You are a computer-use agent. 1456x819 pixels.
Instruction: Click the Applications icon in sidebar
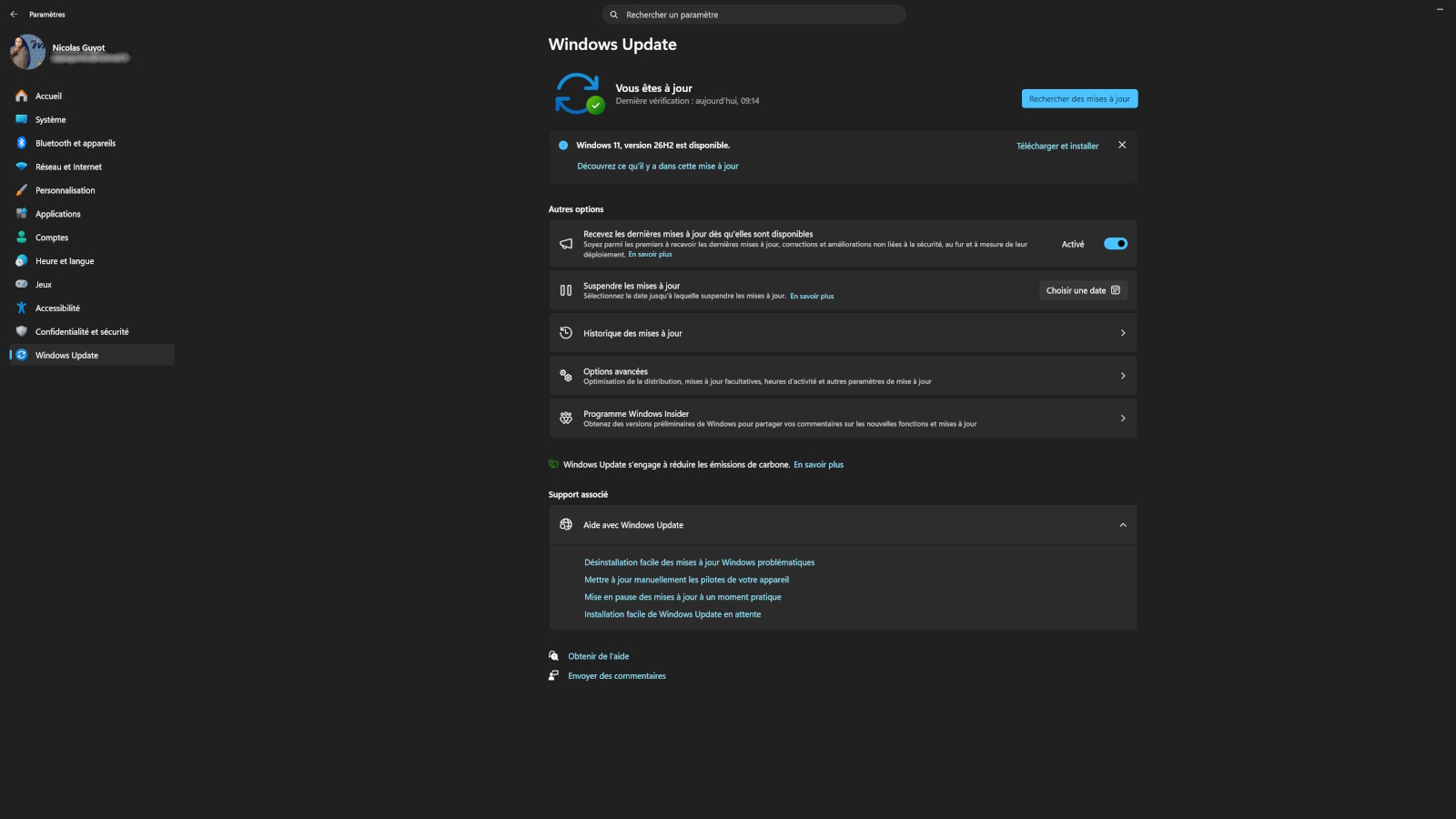(22, 214)
